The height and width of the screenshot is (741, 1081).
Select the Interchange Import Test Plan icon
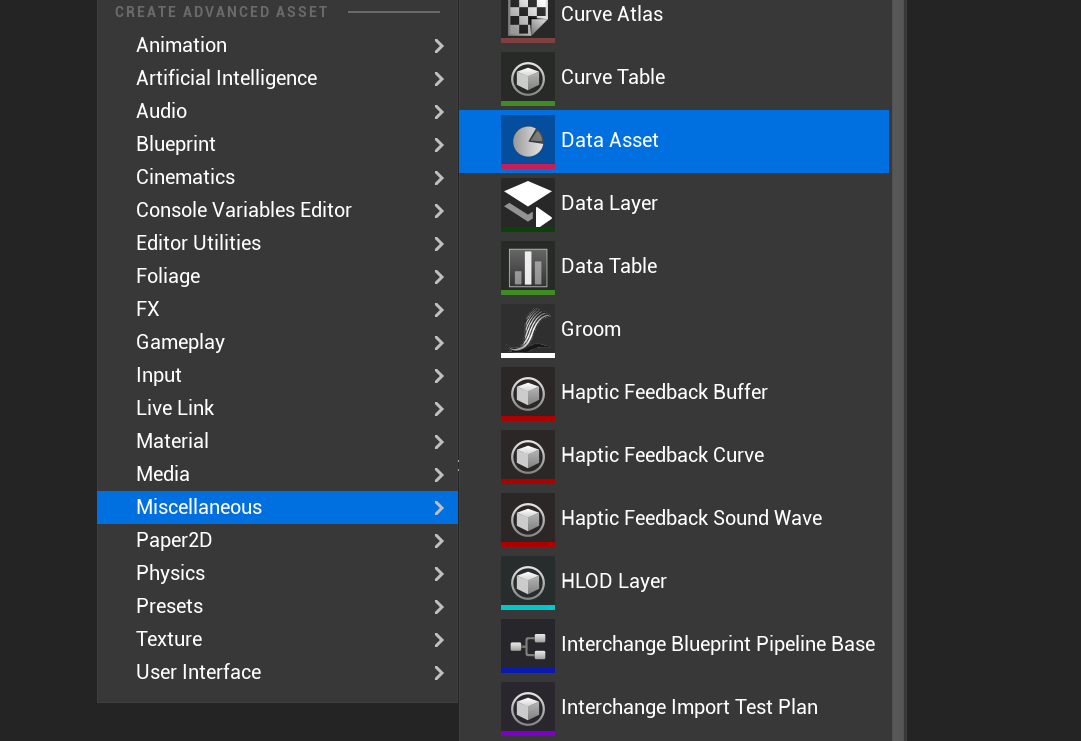click(x=527, y=707)
